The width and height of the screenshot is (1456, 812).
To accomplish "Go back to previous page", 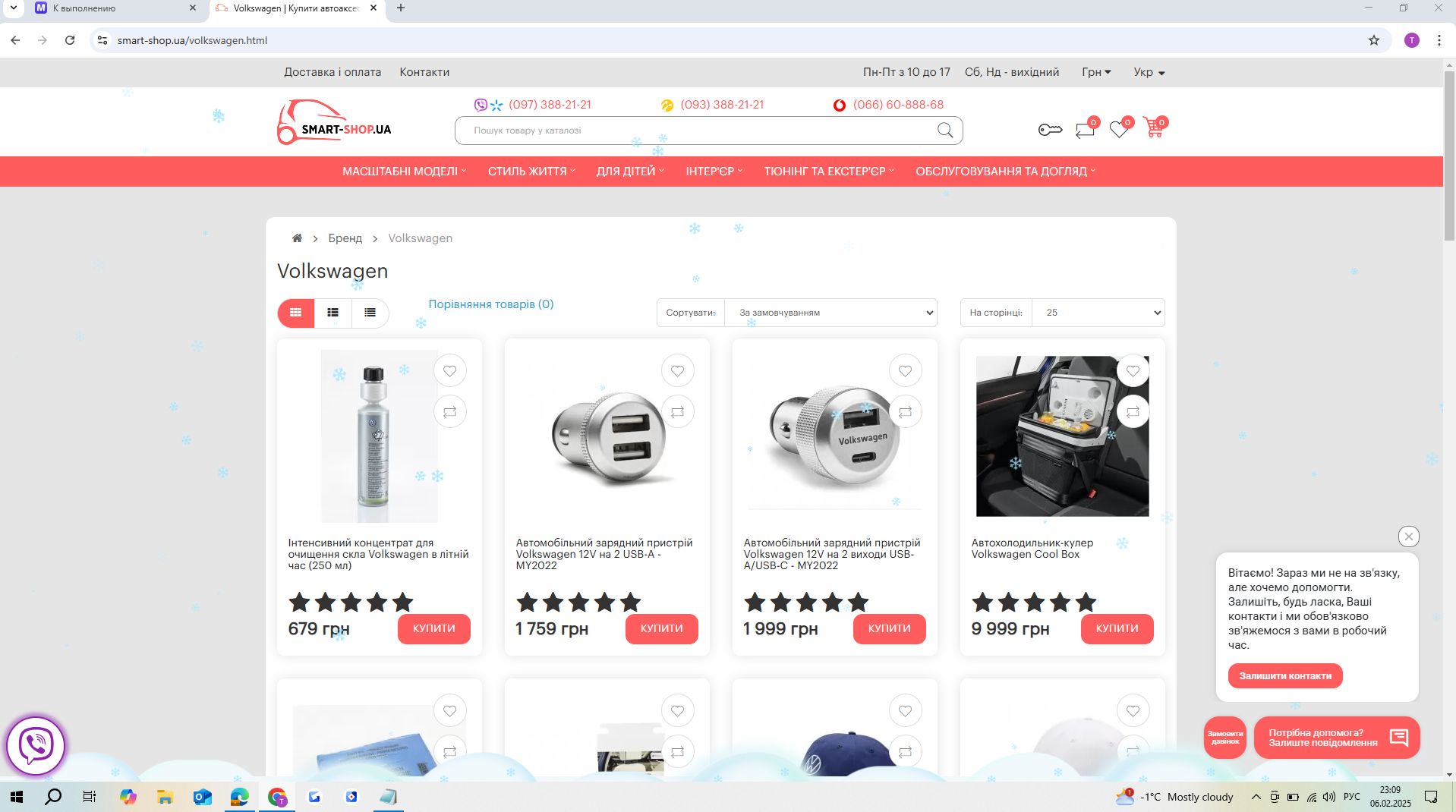I will [15, 40].
